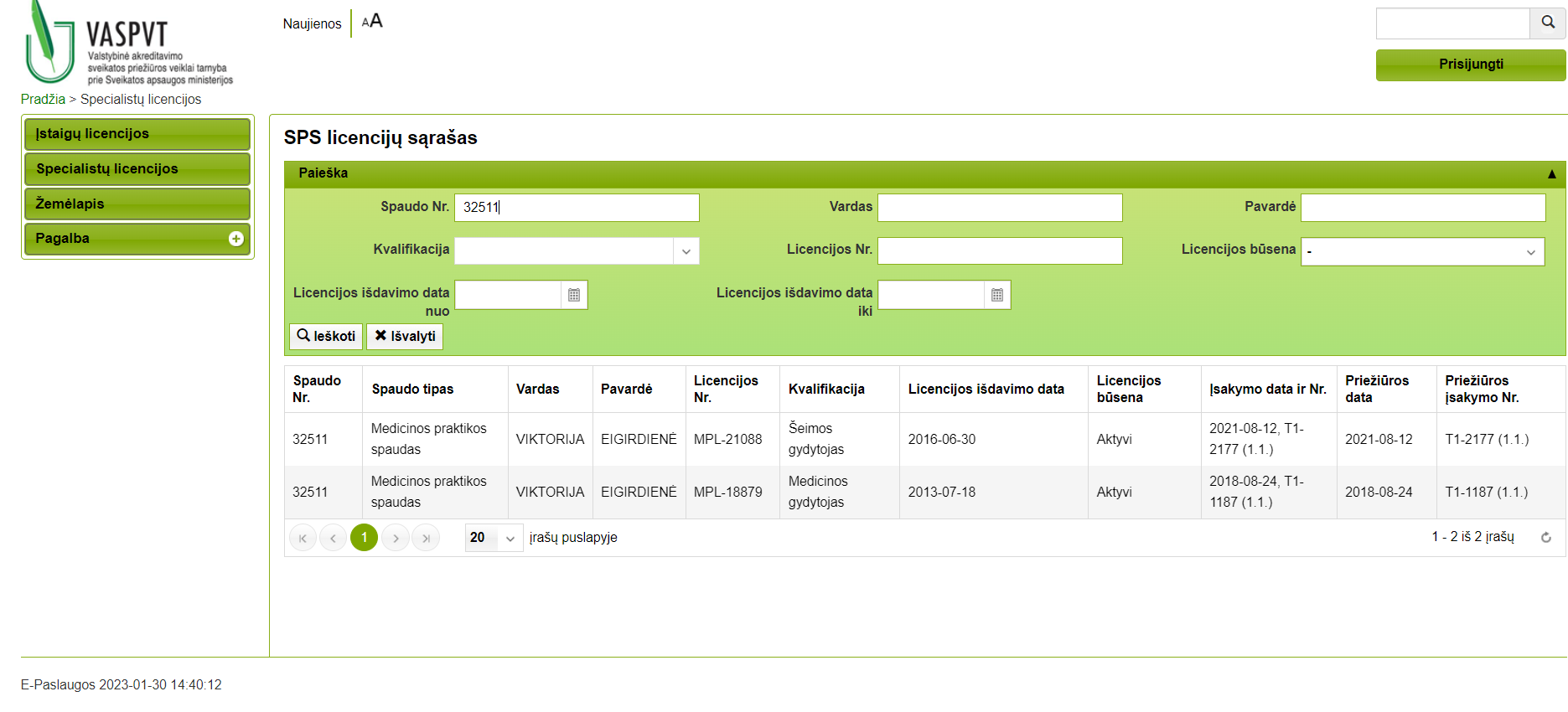
Task: Go to the first page of results
Action: (x=303, y=538)
